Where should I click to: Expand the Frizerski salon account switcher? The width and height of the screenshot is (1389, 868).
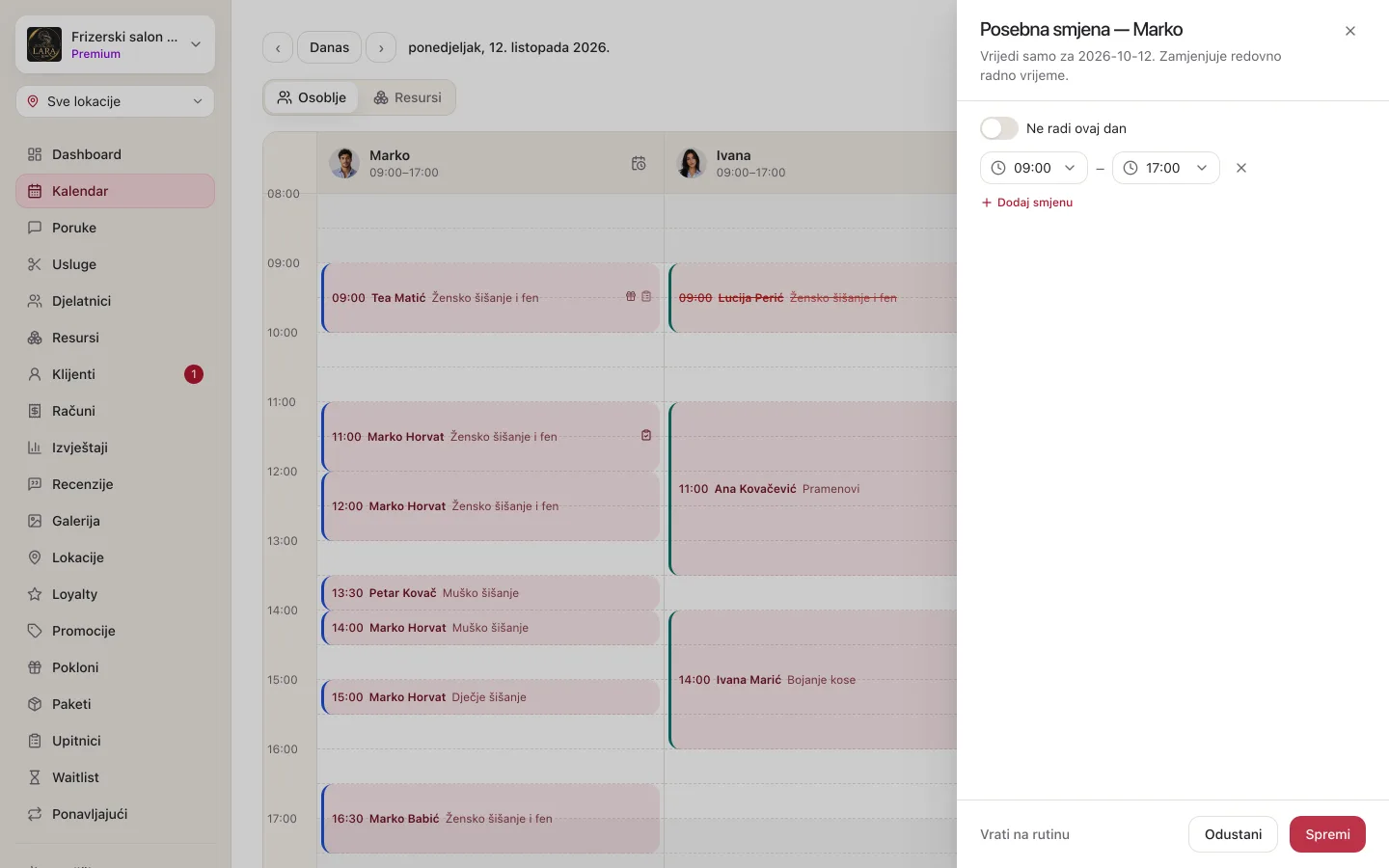click(115, 44)
